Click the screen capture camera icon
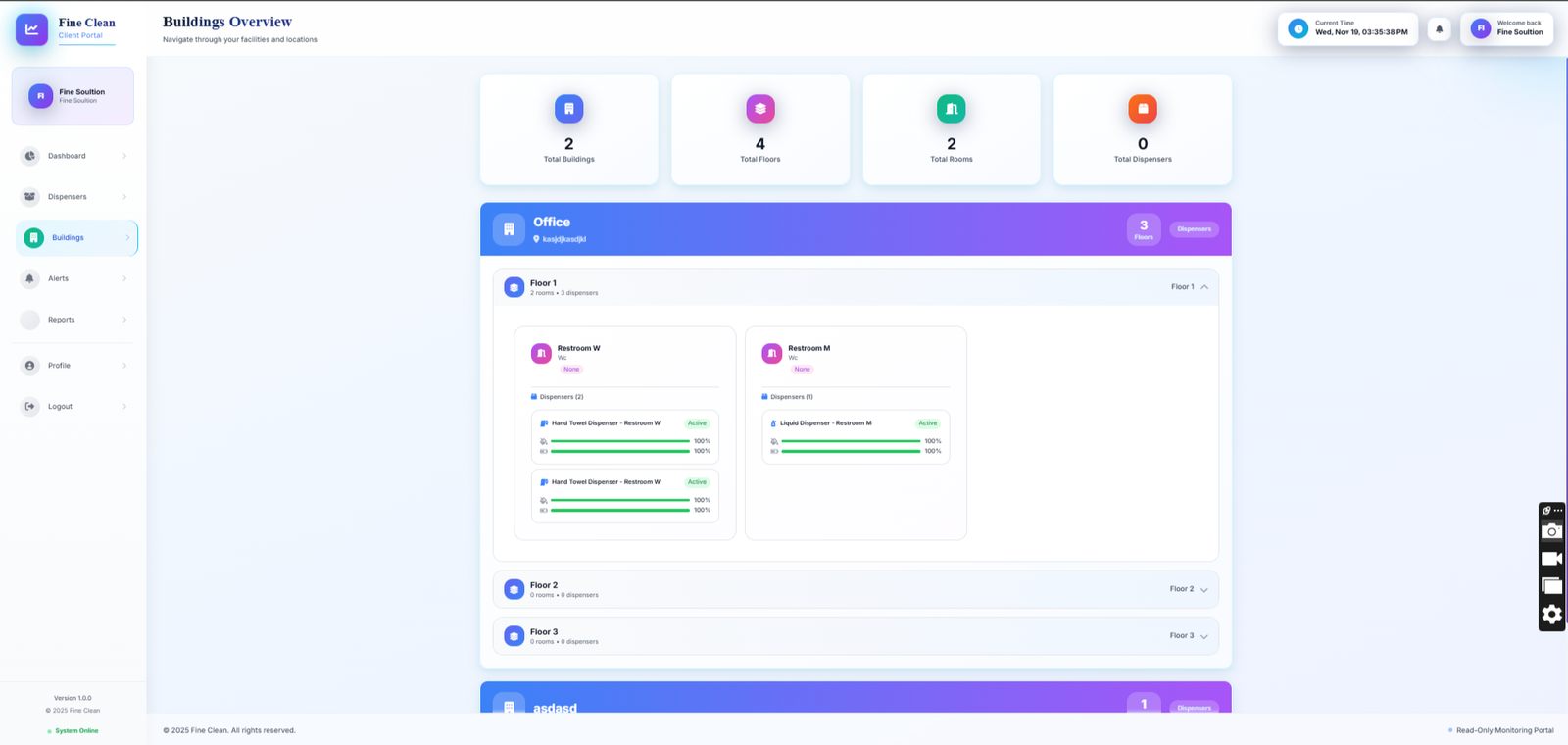The height and width of the screenshot is (745, 1568). (1551, 532)
